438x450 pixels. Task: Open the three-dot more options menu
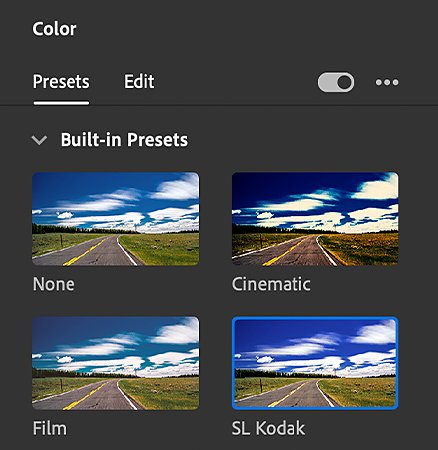click(x=387, y=82)
